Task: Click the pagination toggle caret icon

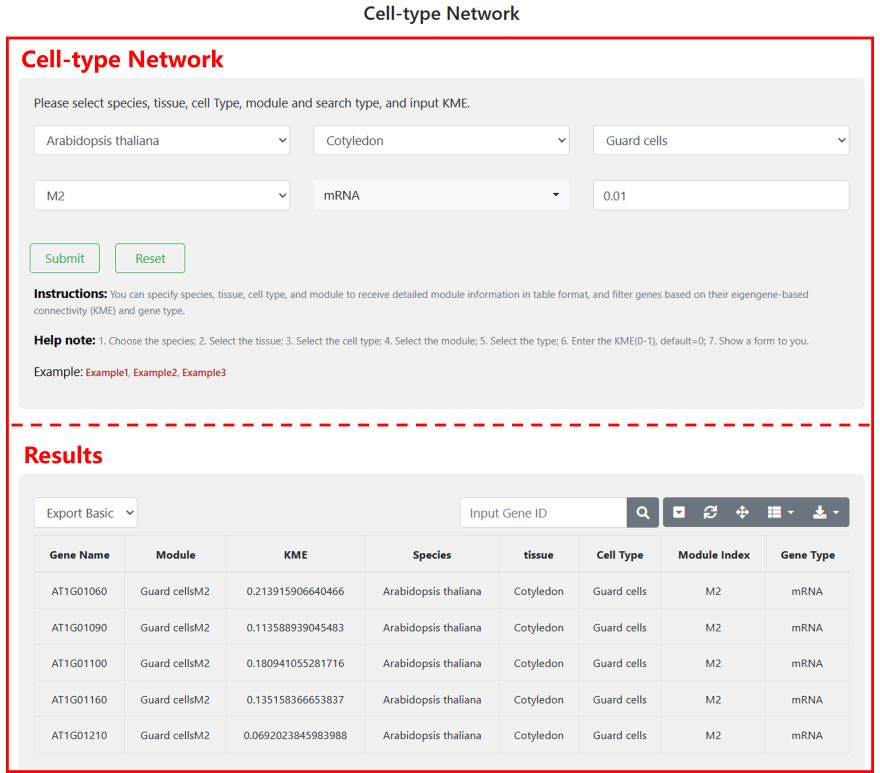Action: coord(679,513)
